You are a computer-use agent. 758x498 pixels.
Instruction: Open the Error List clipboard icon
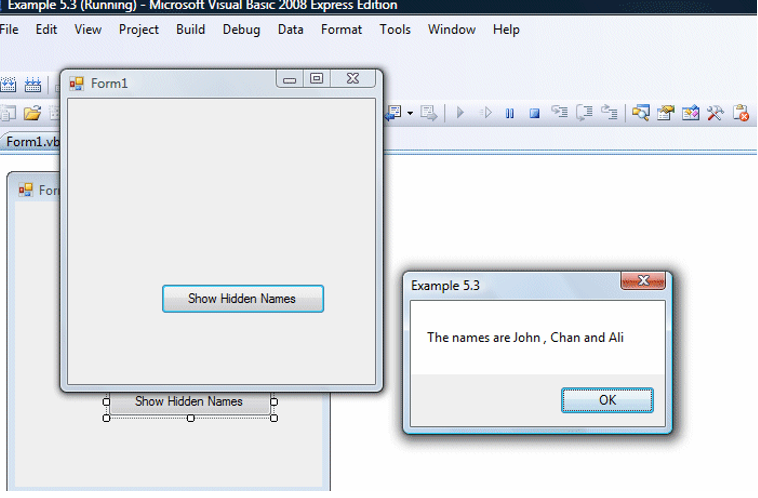click(741, 113)
